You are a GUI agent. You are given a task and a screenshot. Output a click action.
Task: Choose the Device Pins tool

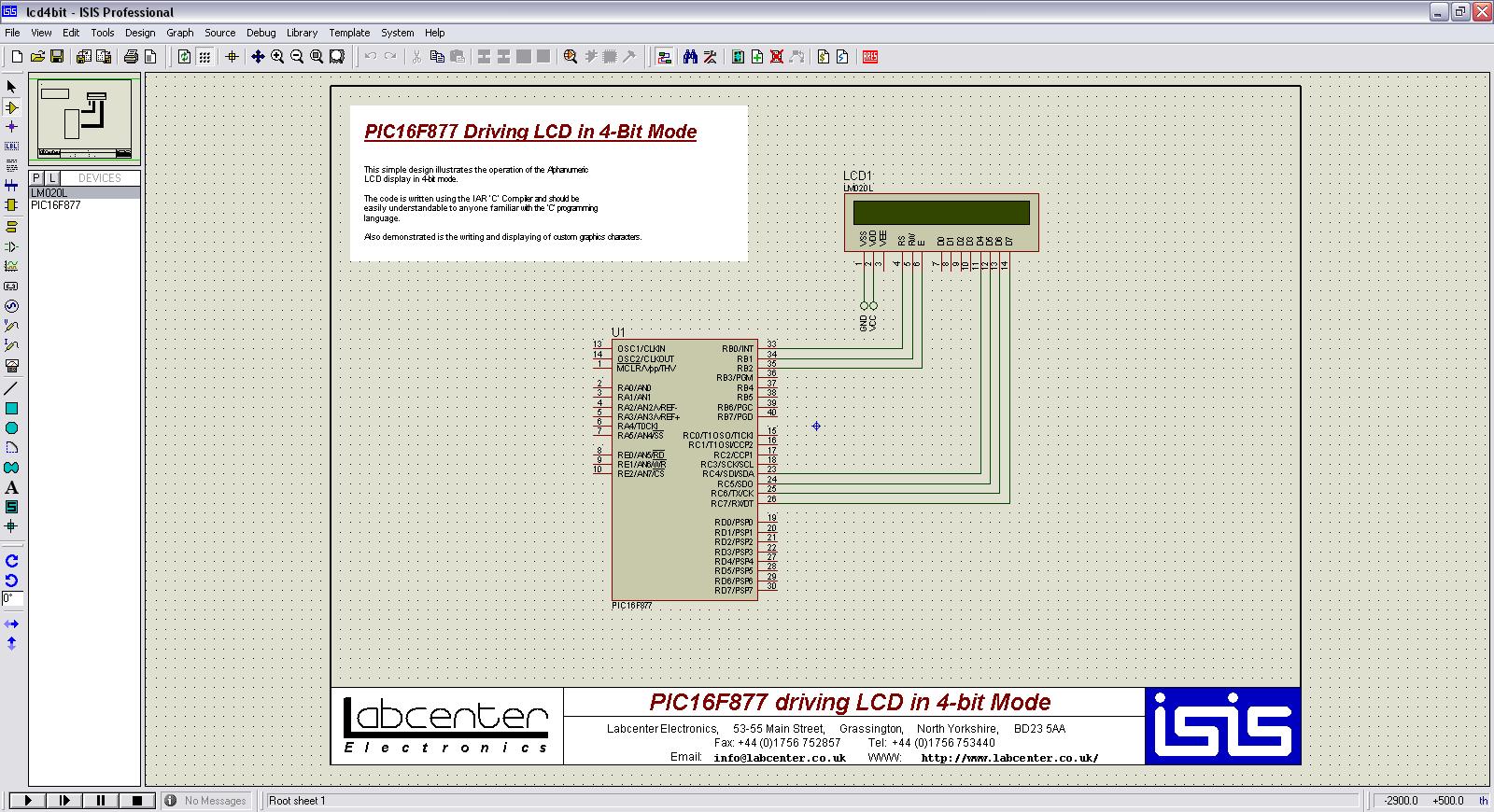tap(11, 246)
